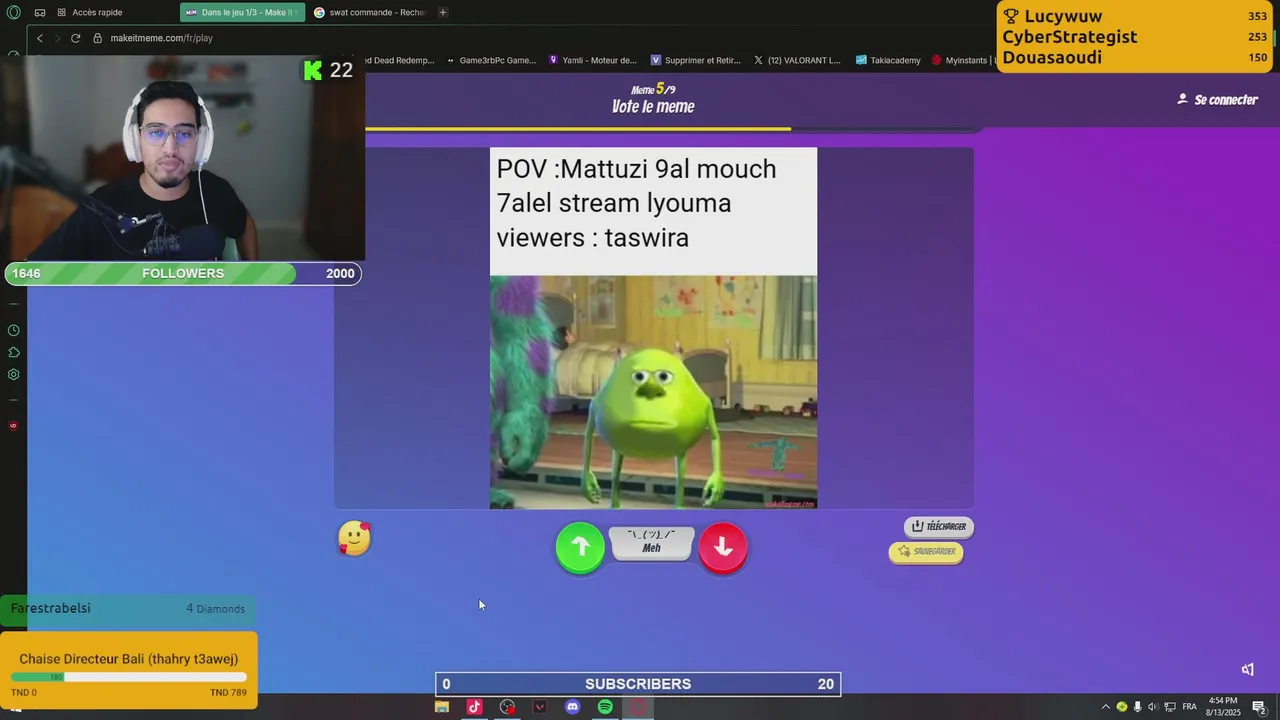Screen dimensions: 1280x720
Task: Click the yellow Sauvegarder button
Action: [x=926, y=552]
